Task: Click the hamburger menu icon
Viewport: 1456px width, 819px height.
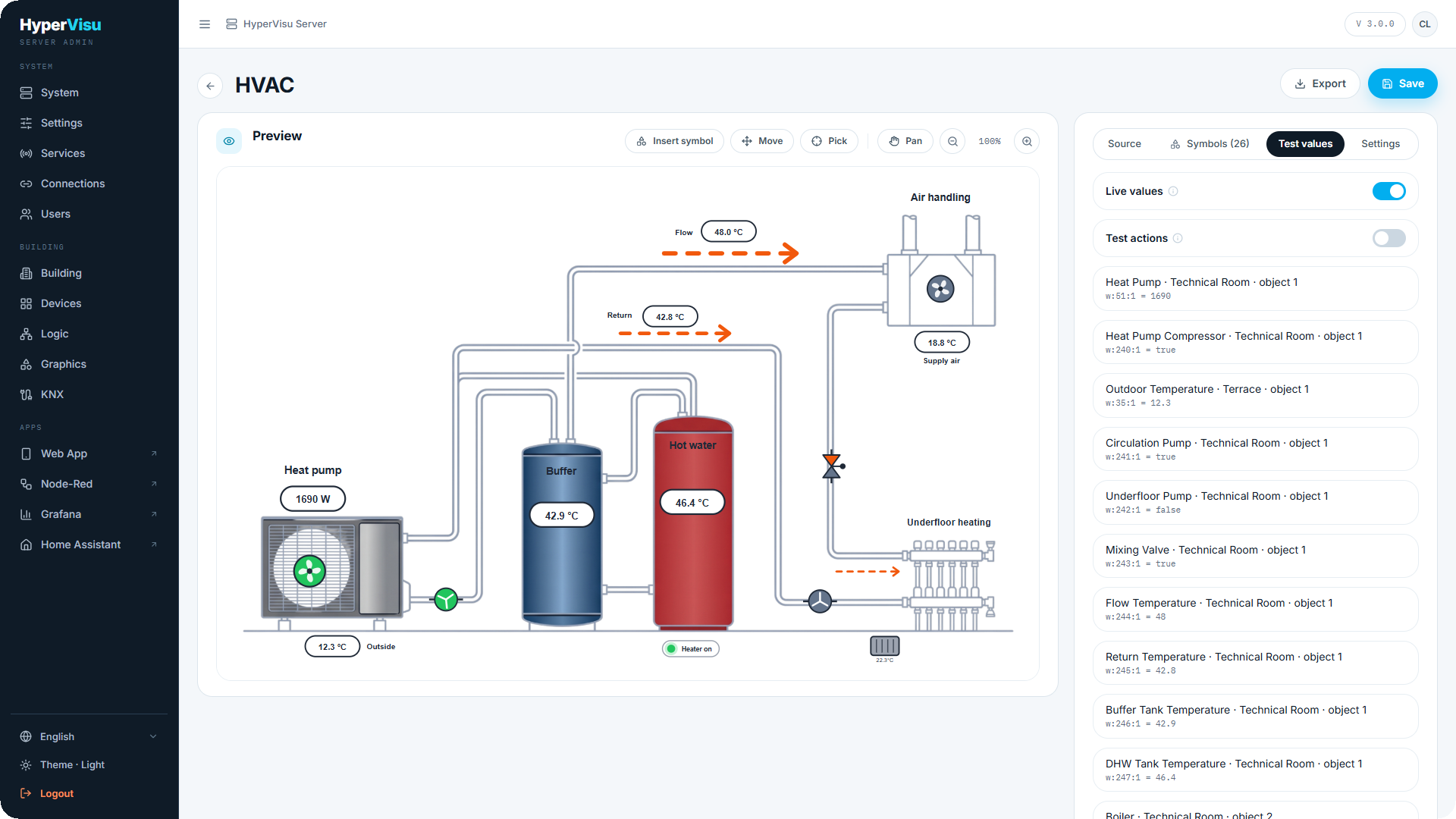Action: (205, 24)
